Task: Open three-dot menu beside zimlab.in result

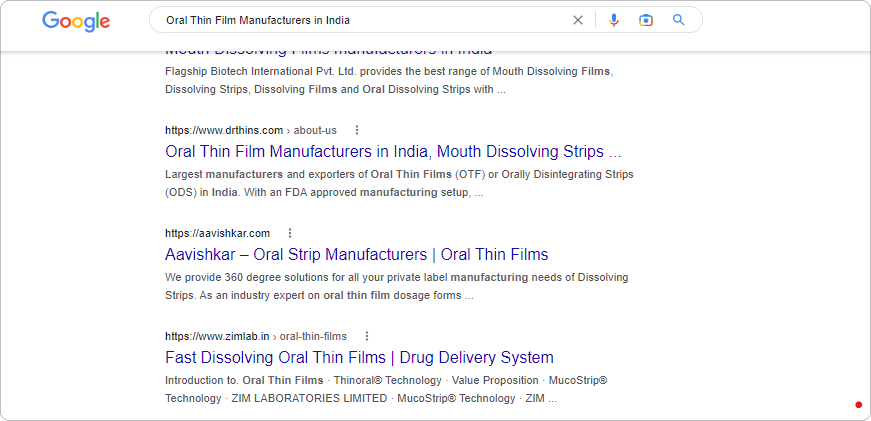Action: coord(367,336)
